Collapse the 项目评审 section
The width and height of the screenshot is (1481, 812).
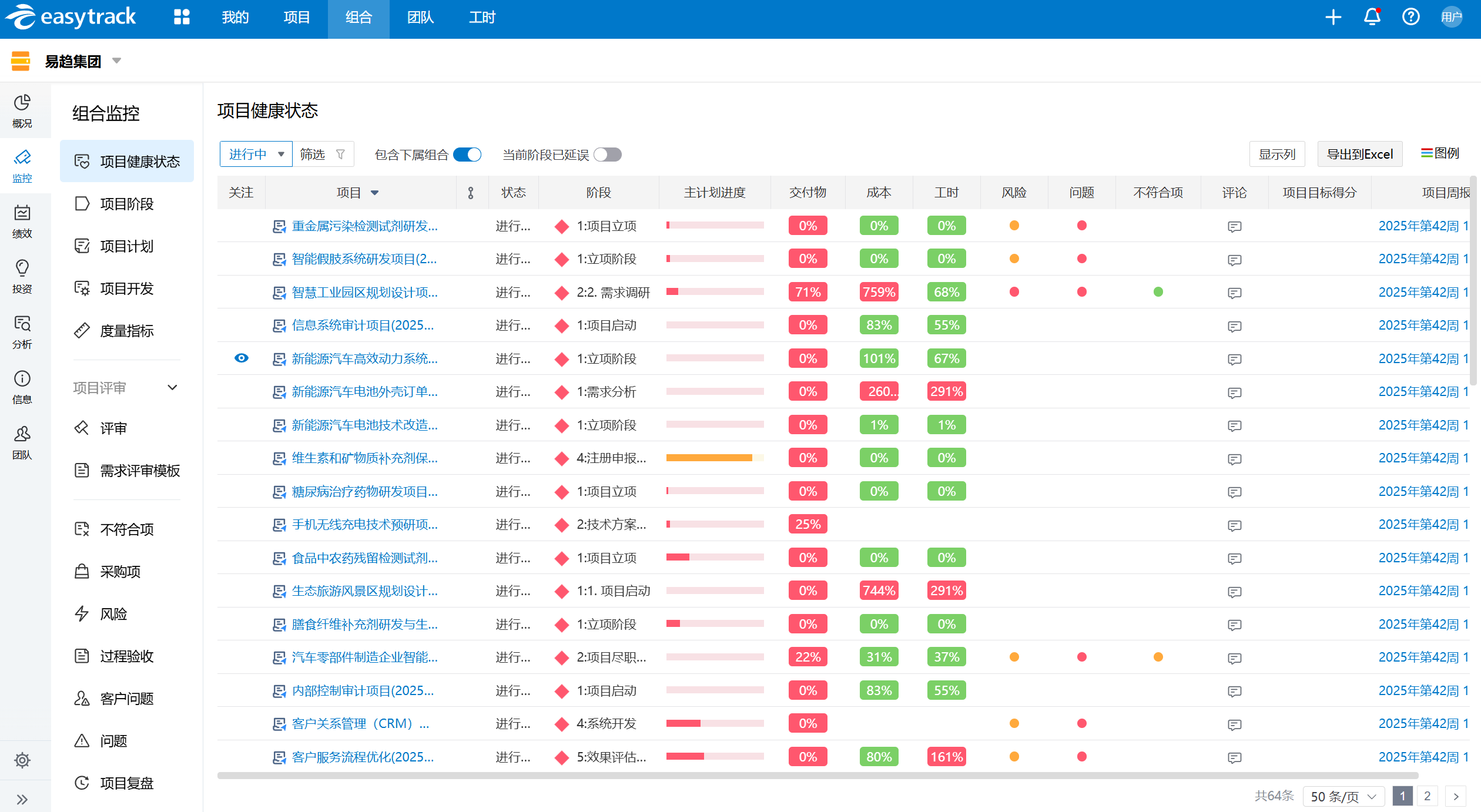(x=172, y=388)
